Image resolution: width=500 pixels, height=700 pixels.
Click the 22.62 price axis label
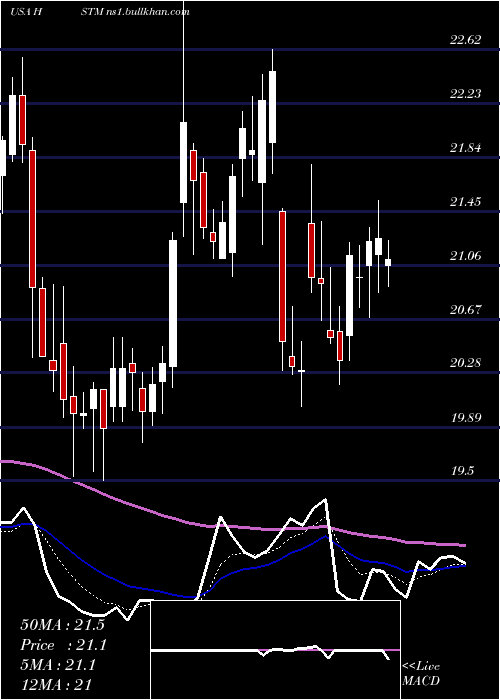coord(466,40)
